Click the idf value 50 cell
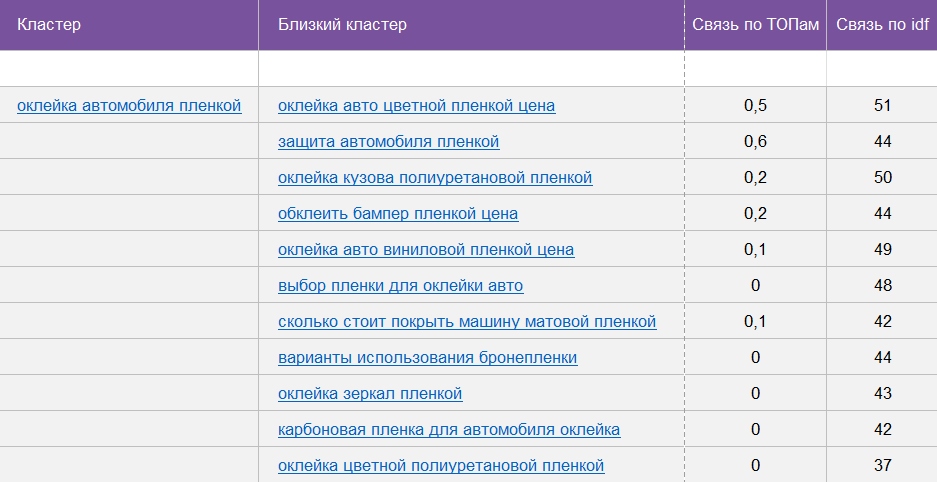Viewport: 937px width, 482px height. 882,177
